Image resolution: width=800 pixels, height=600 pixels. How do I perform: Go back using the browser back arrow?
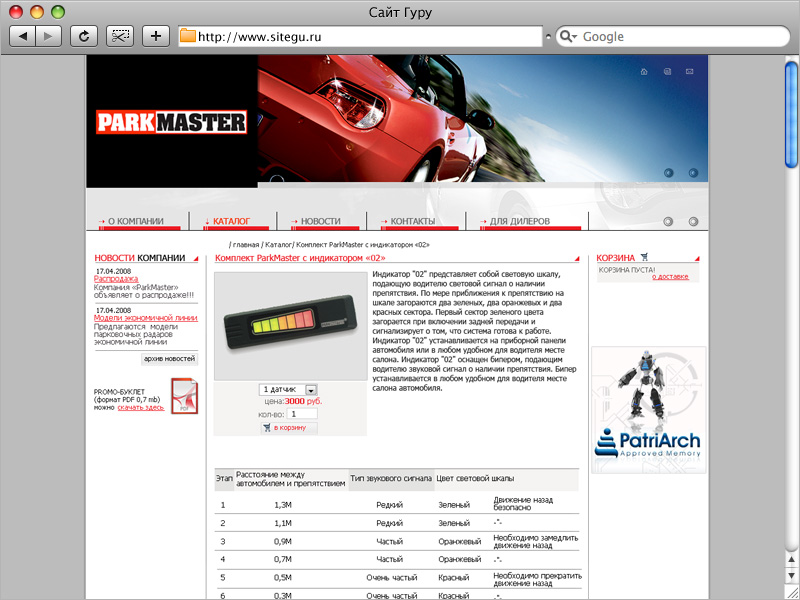[x=23, y=36]
